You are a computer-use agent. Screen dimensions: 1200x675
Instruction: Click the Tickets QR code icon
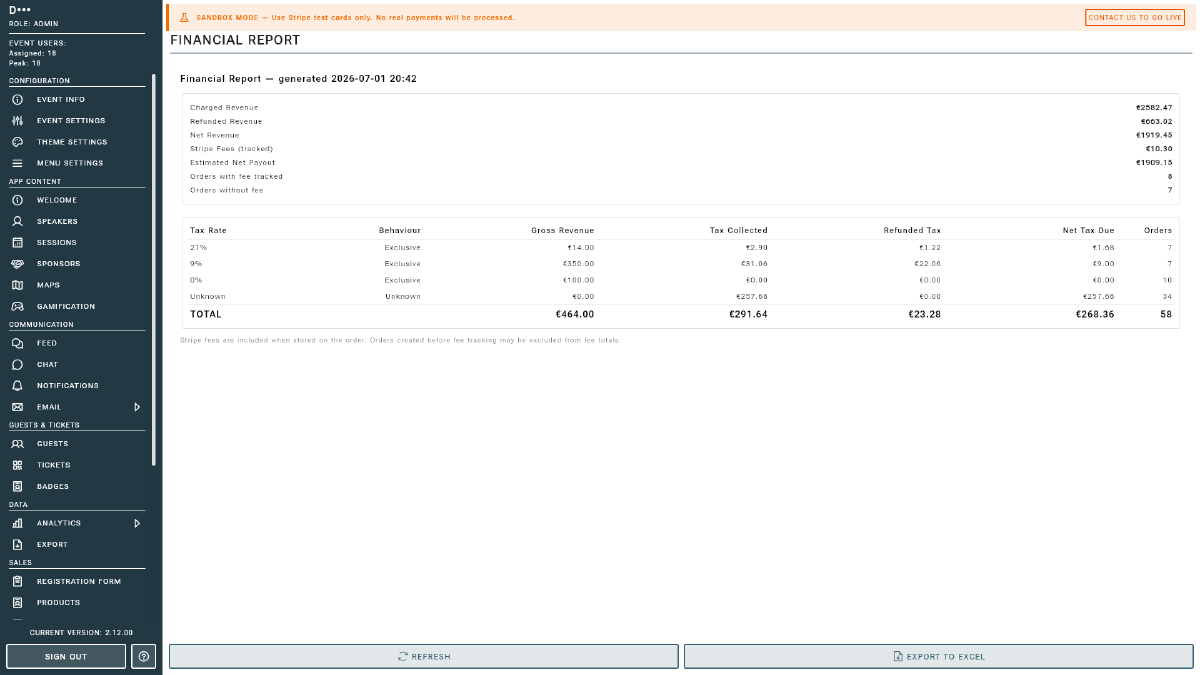click(x=17, y=465)
